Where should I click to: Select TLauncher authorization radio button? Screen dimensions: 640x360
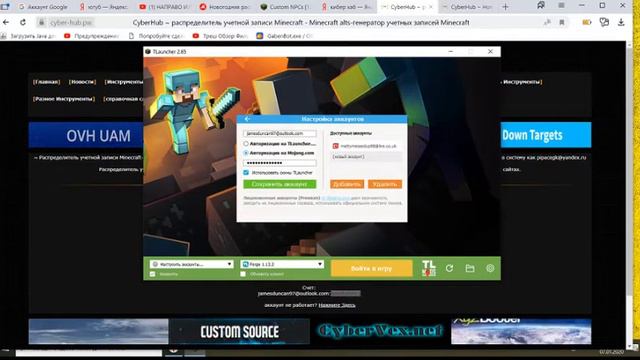point(246,144)
